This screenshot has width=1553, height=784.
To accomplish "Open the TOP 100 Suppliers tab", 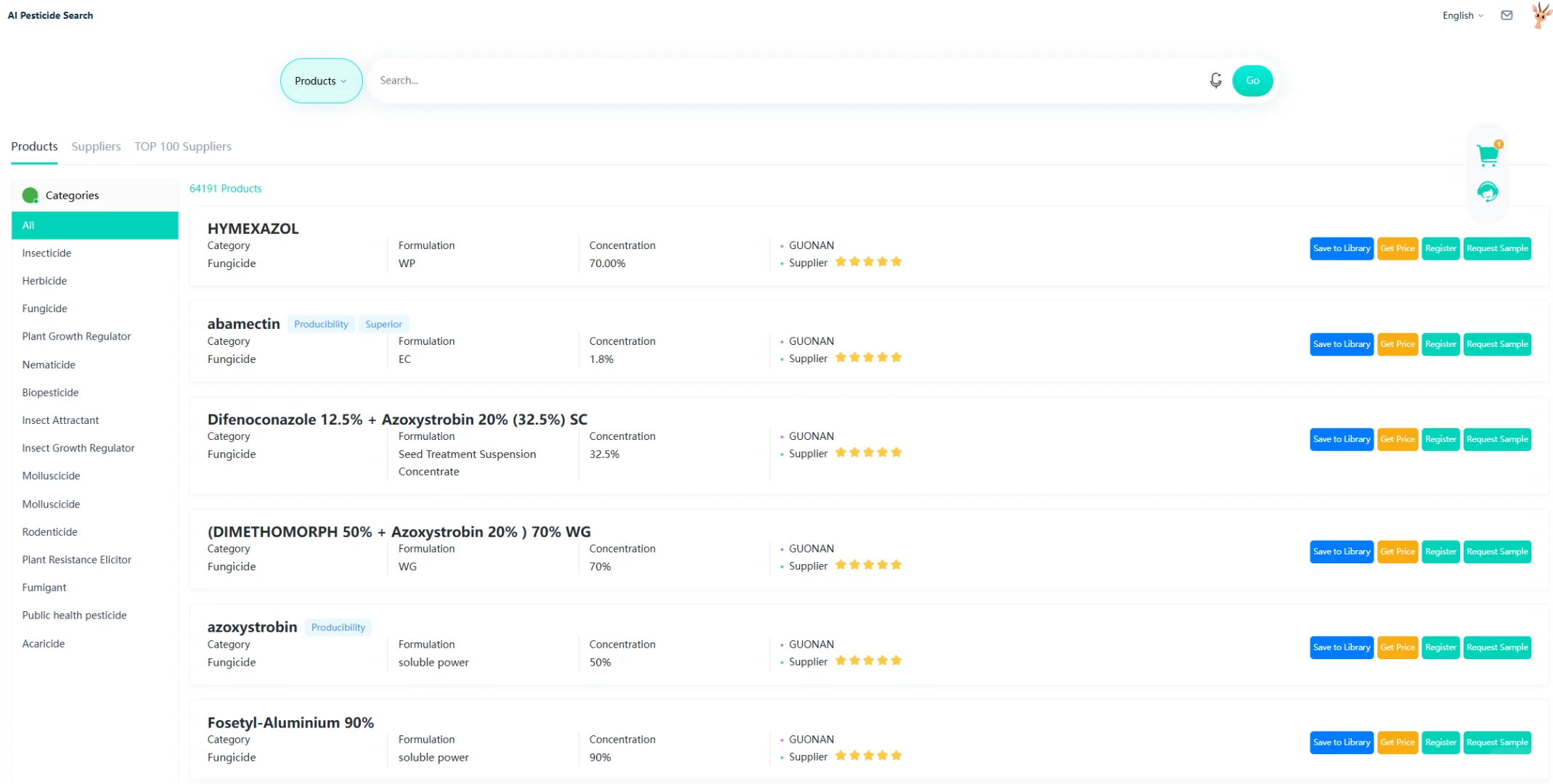I will (x=183, y=147).
